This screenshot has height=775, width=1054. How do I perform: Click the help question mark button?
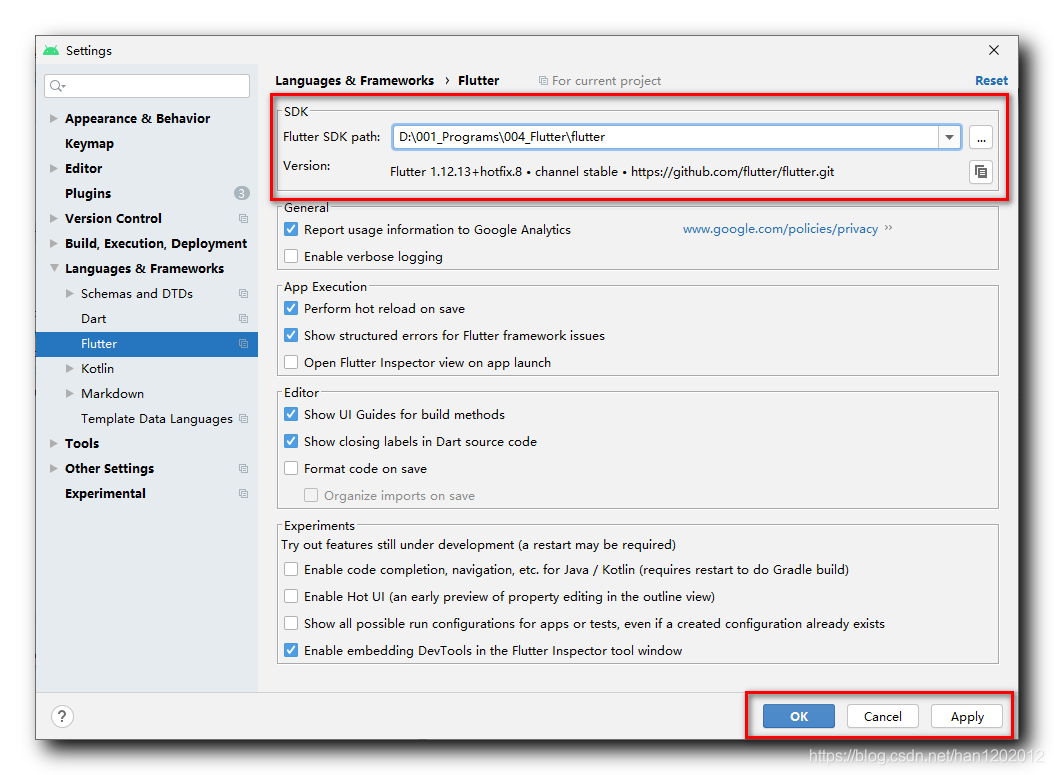click(62, 717)
